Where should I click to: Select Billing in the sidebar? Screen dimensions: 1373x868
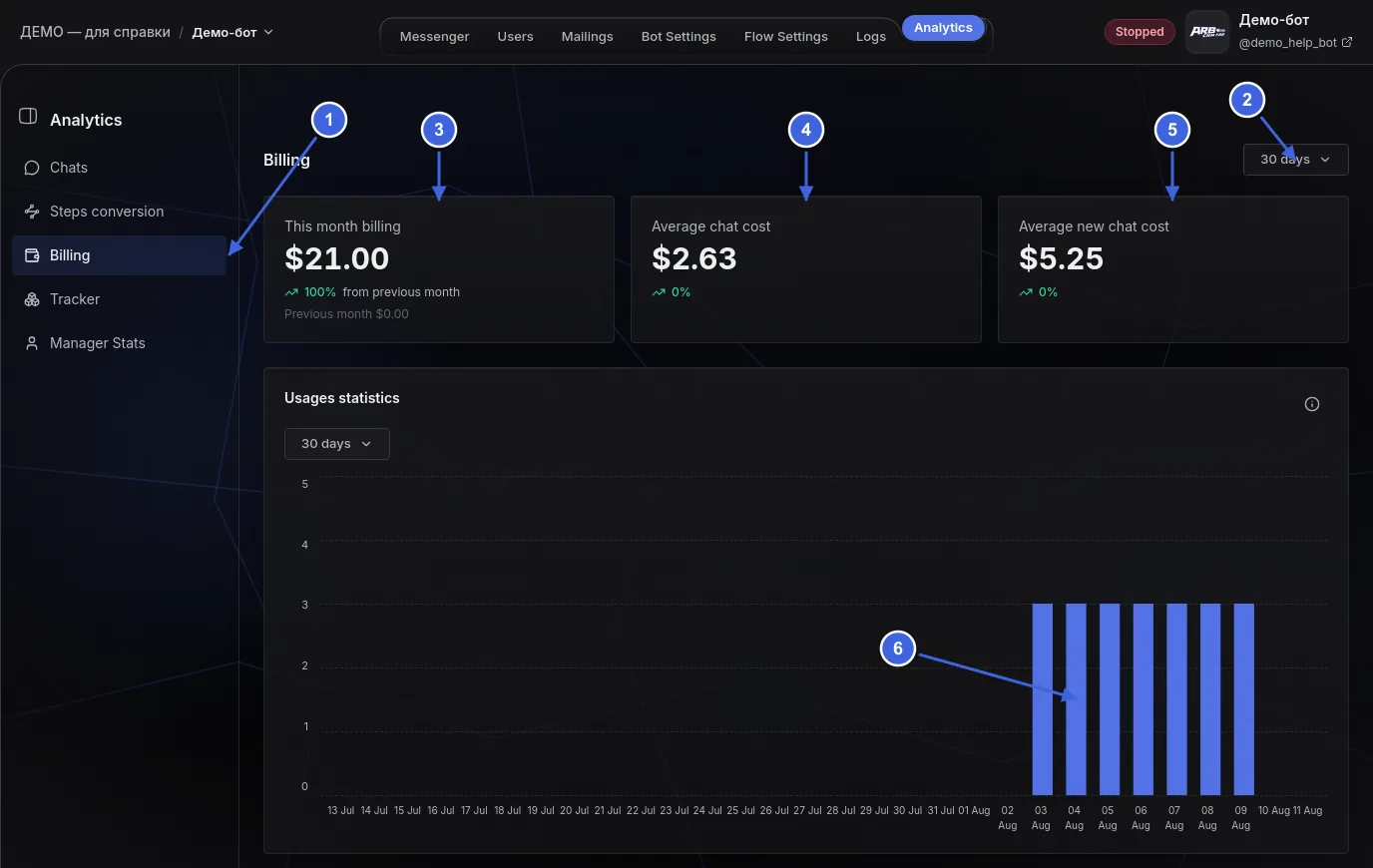(x=120, y=255)
